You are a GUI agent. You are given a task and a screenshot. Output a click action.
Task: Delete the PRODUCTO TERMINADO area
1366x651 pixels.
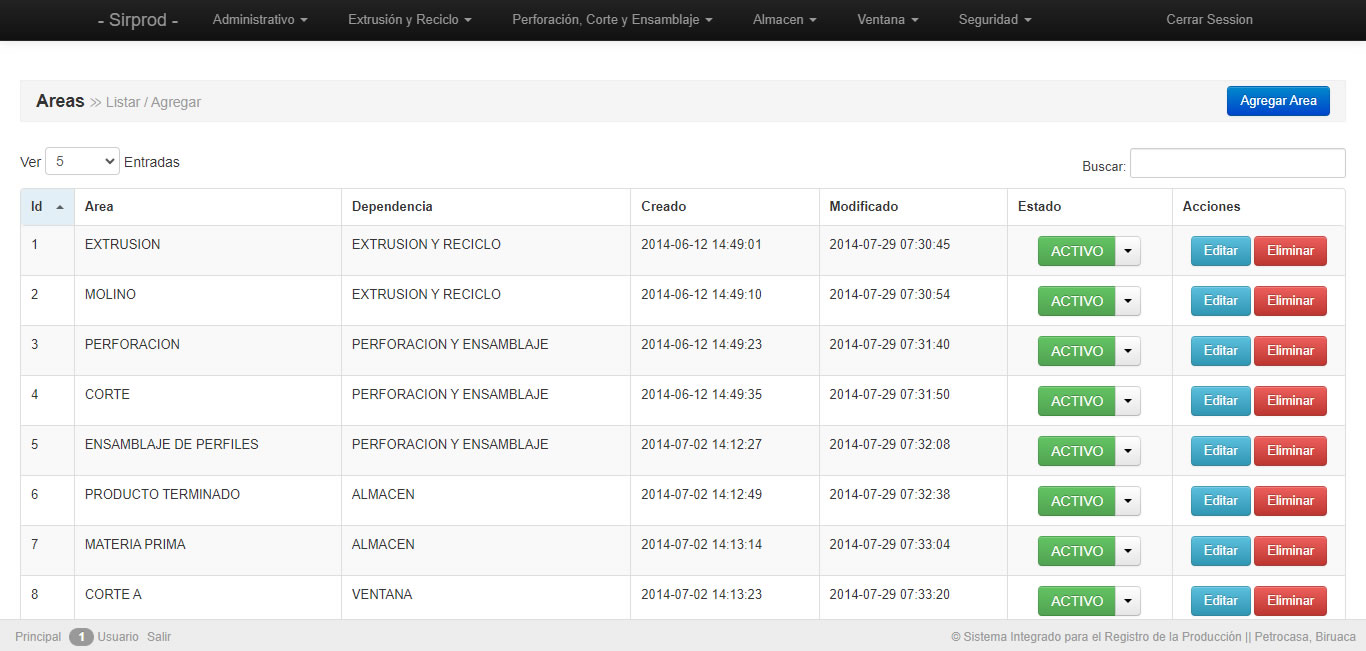click(1290, 501)
